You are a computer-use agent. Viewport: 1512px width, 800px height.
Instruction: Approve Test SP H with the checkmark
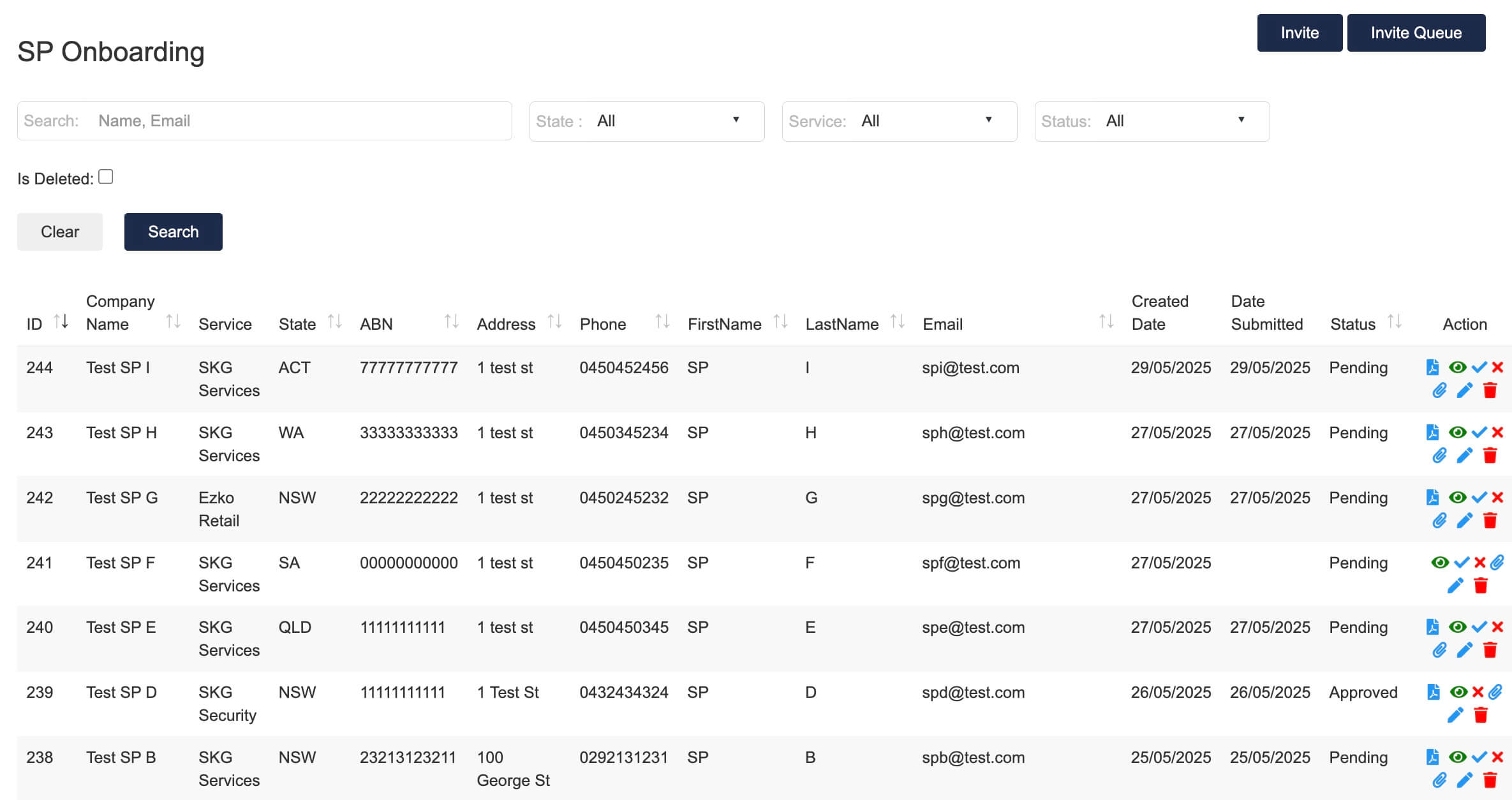(x=1479, y=433)
